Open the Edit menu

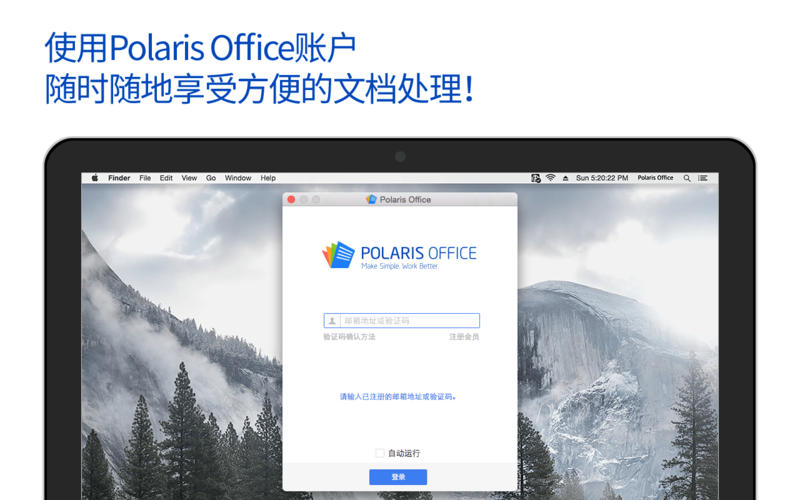tap(166, 178)
